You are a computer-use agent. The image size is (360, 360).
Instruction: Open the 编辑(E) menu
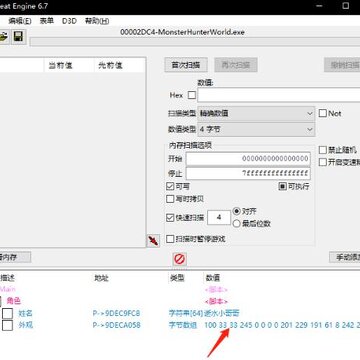20,21
